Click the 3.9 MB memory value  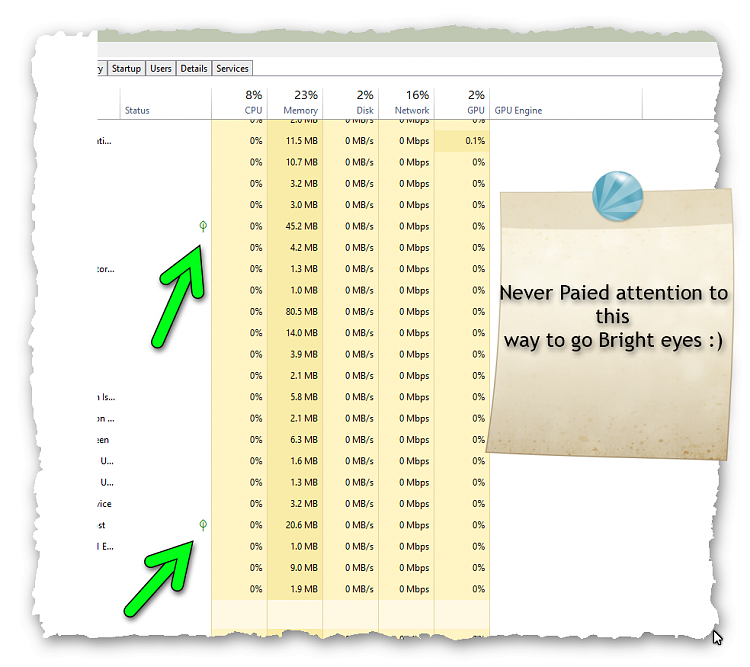[x=304, y=355]
